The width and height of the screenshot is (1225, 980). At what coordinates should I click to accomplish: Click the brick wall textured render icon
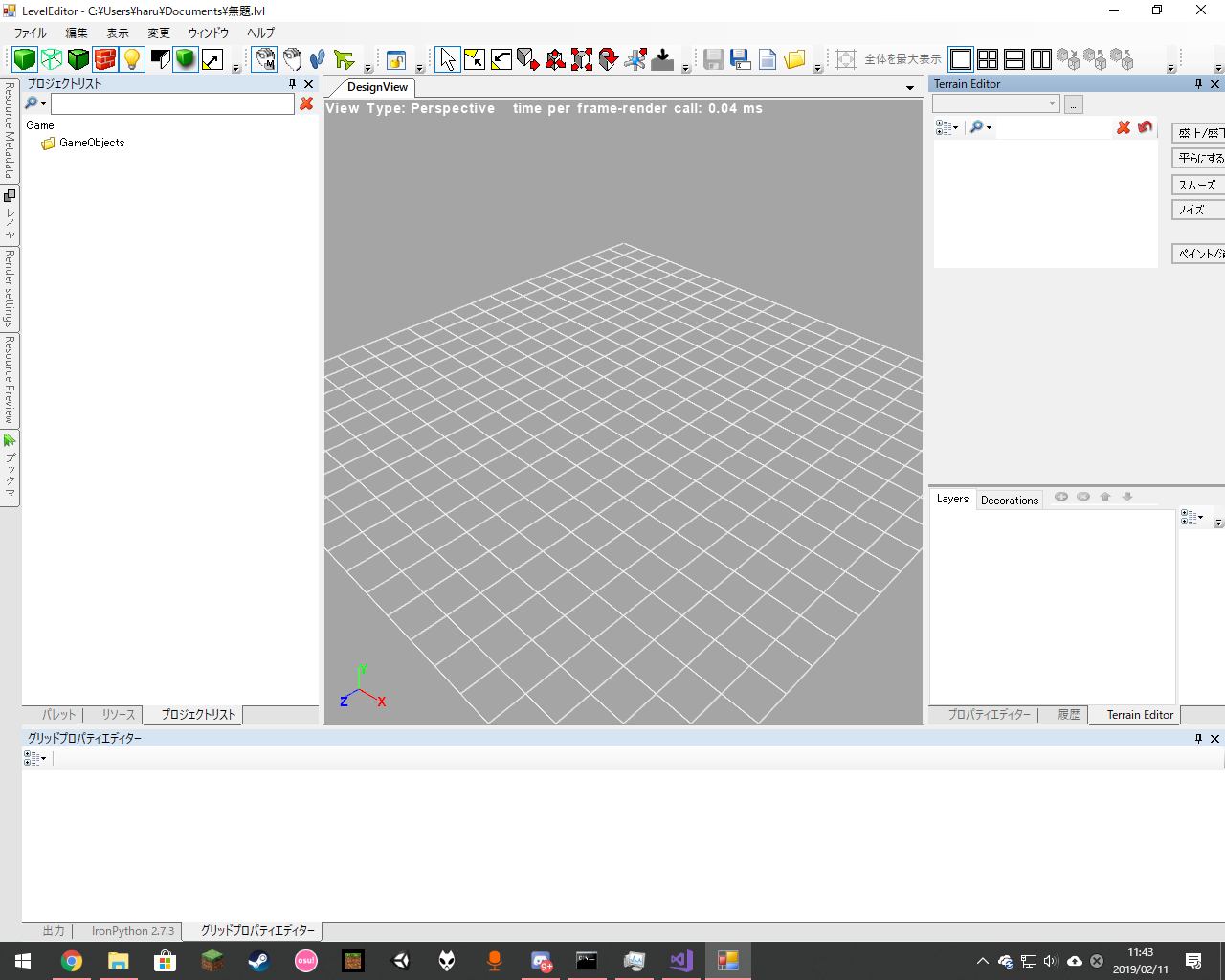click(x=105, y=59)
